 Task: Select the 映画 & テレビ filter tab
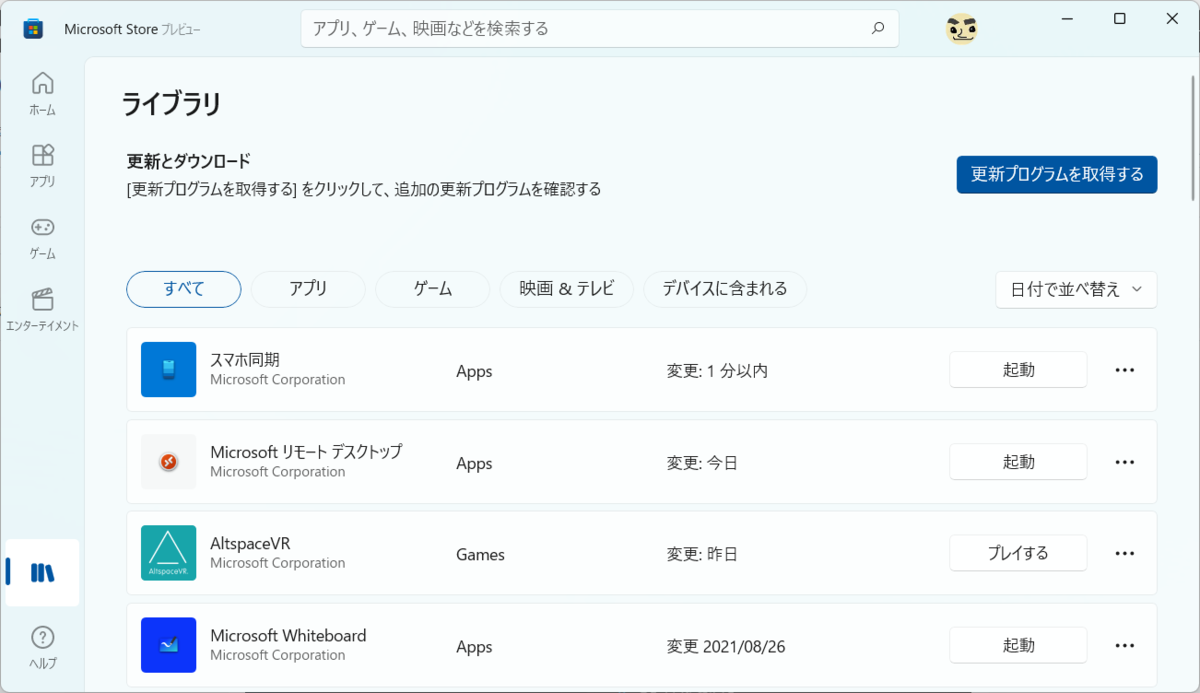566,289
